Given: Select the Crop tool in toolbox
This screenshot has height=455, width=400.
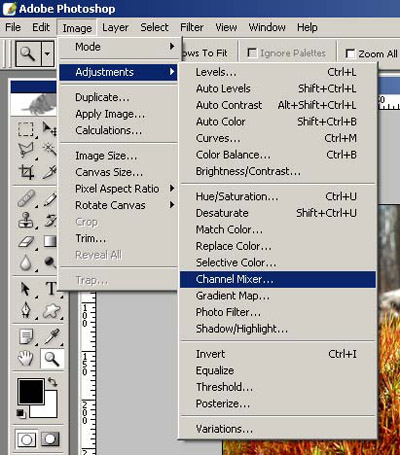Looking at the screenshot, I should [x=25, y=172].
